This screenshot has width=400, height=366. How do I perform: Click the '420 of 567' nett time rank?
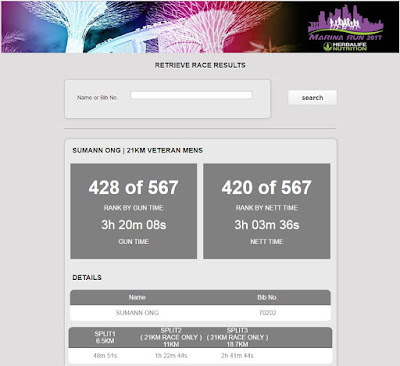tap(267, 187)
